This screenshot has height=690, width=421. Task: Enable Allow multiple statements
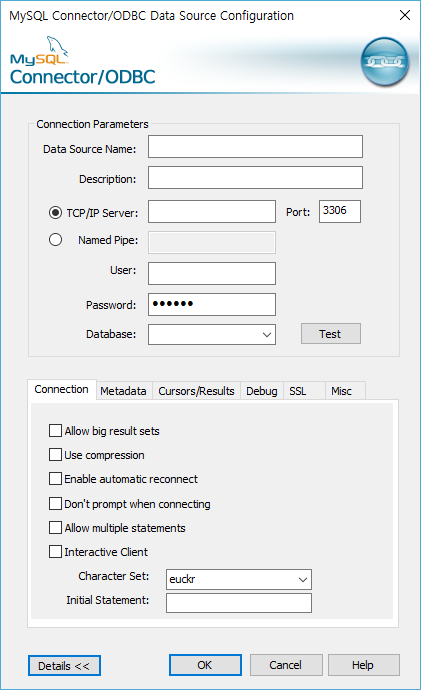(55, 527)
